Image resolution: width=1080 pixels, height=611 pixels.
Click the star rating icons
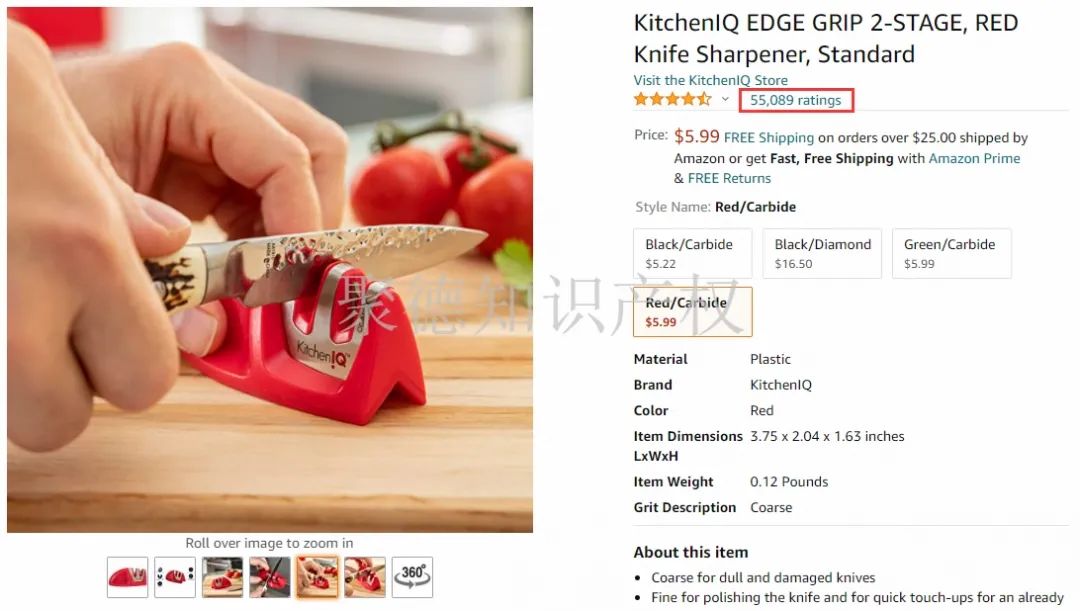[x=673, y=100]
